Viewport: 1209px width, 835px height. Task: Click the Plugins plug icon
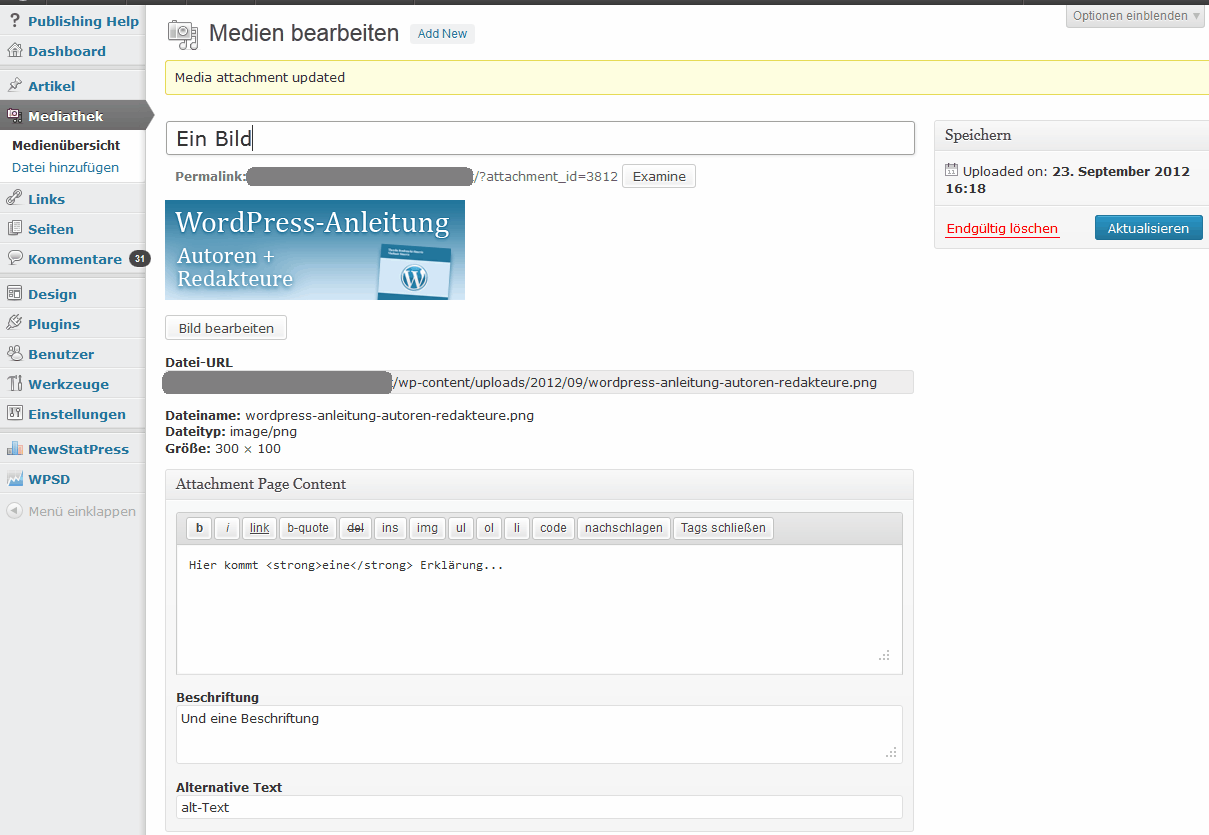coord(14,324)
